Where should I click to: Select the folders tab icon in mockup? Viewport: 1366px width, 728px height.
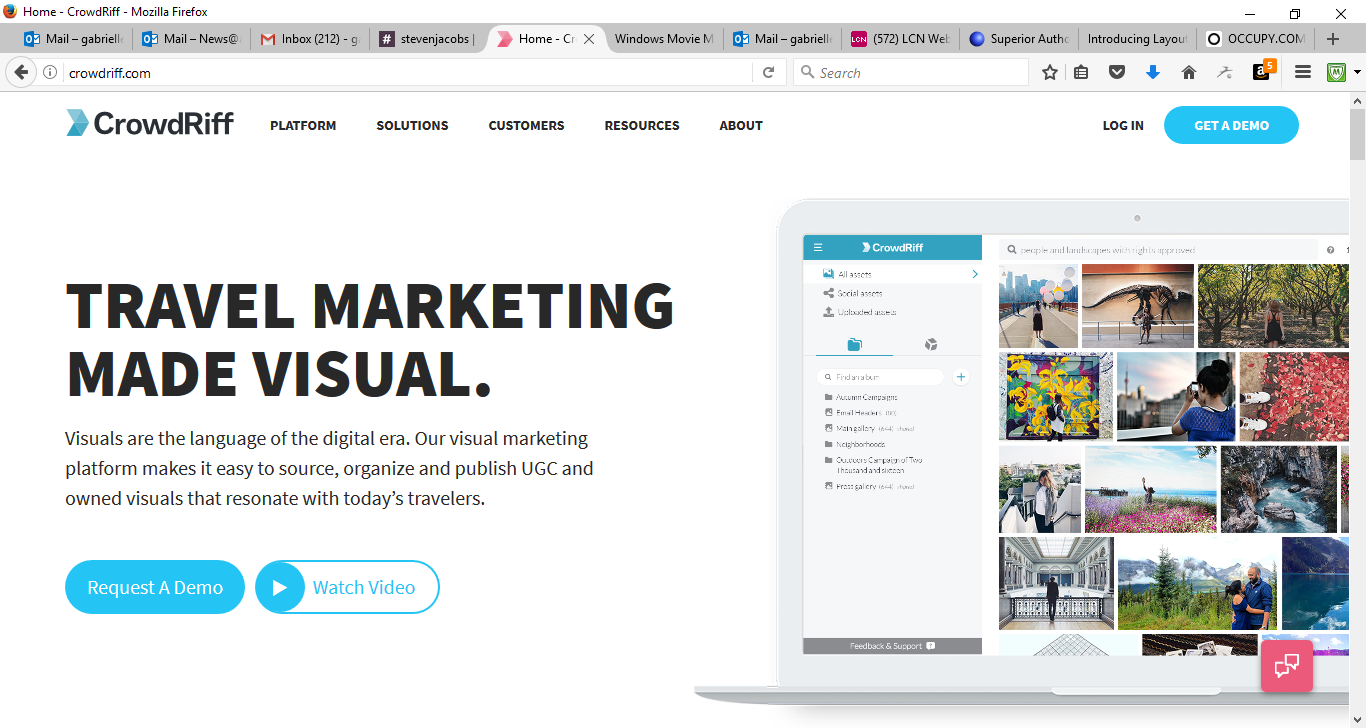click(x=854, y=345)
